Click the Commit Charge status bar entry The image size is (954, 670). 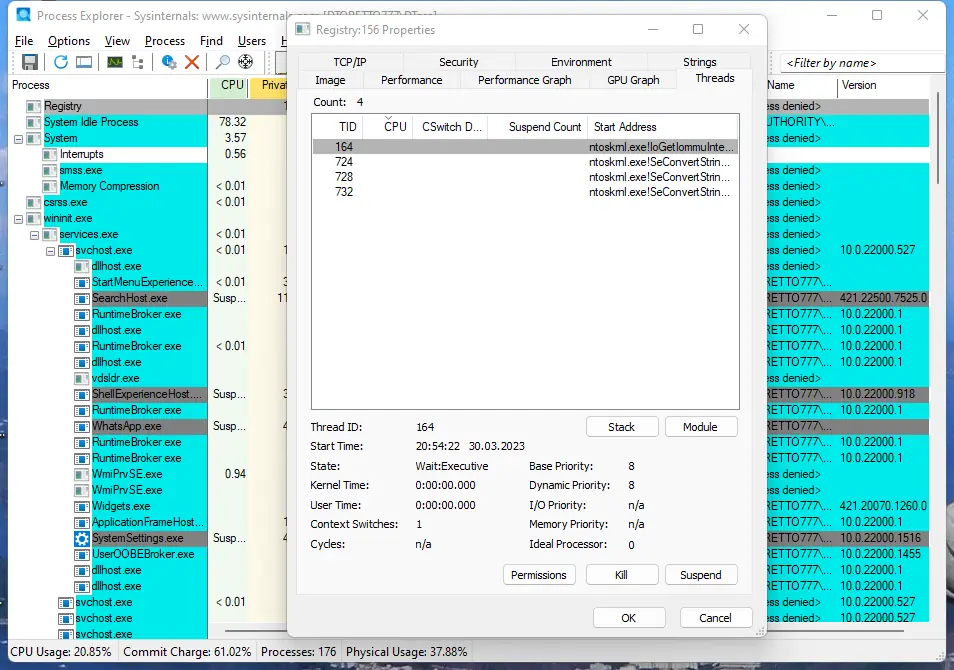click(187, 652)
